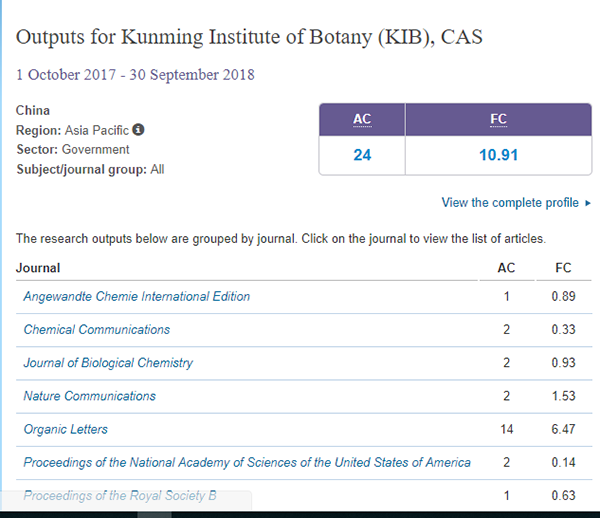Click Nature Communications FC value 1.53
600x518 pixels.
pos(563,396)
